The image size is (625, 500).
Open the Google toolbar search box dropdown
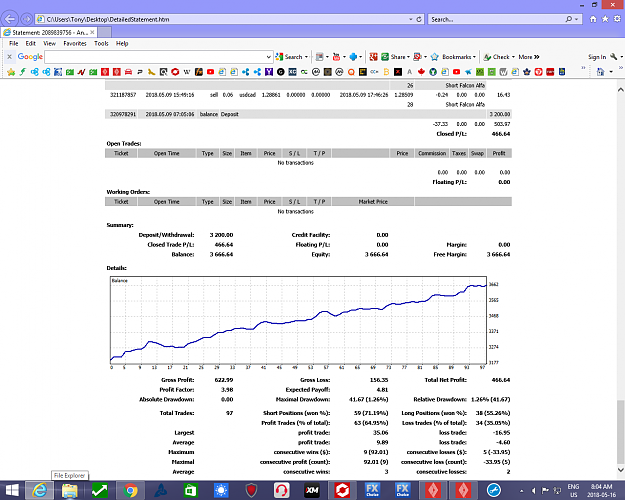(x=269, y=57)
